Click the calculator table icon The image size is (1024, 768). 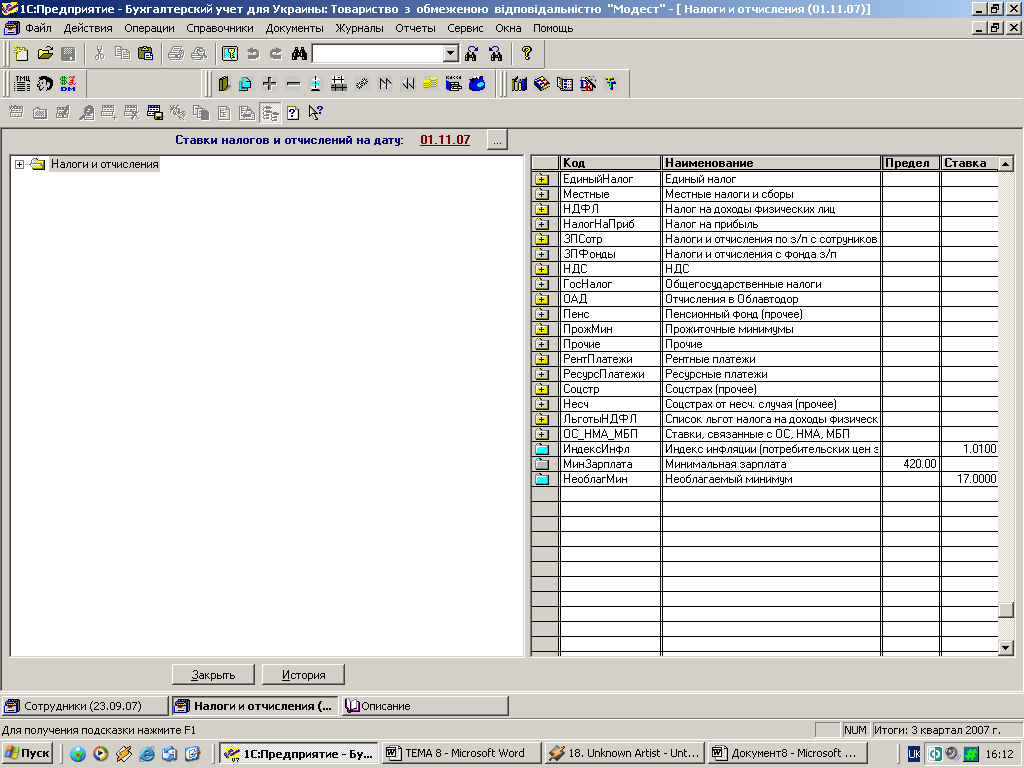coord(564,84)
